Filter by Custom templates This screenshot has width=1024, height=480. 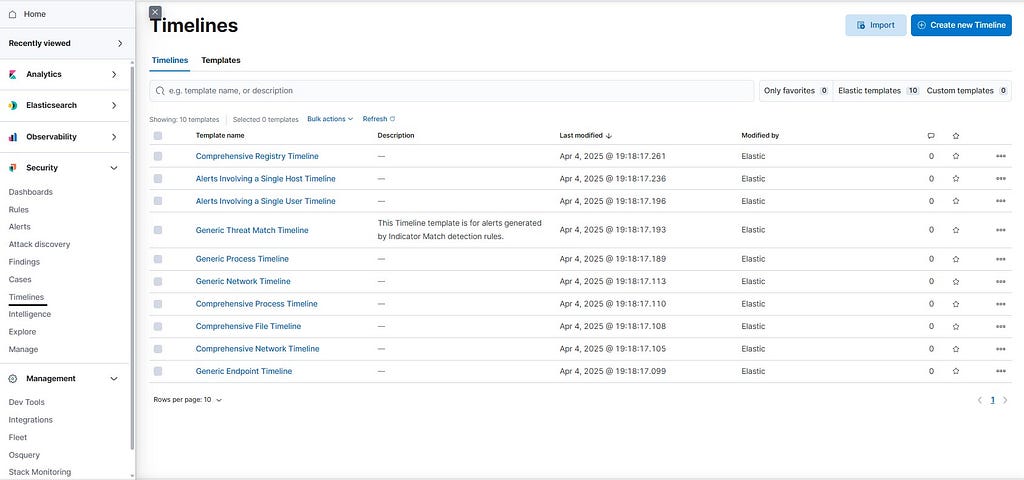(x=967, y=91)
